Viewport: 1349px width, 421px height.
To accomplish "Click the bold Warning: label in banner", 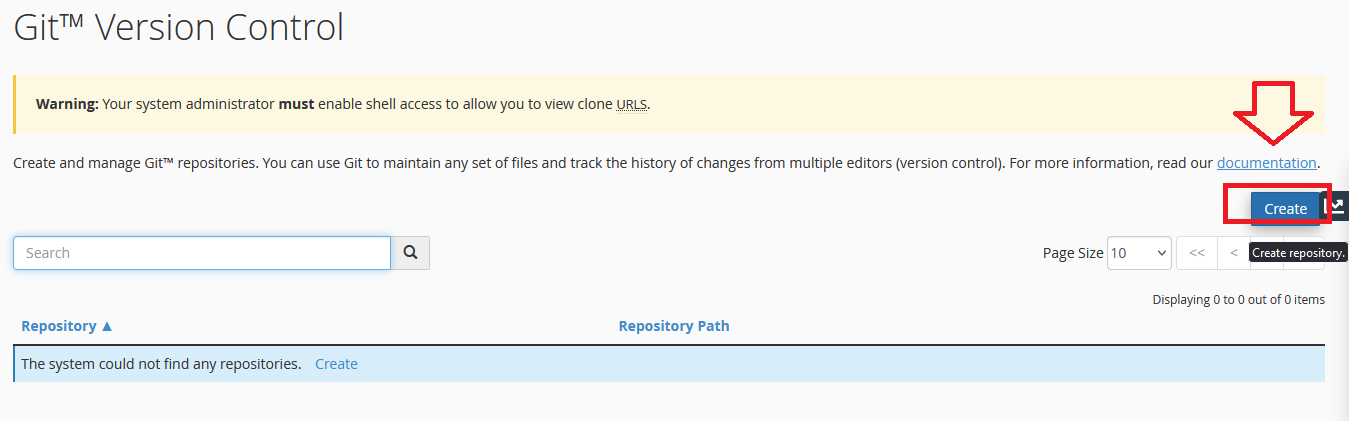I will [x=67, y=104].
